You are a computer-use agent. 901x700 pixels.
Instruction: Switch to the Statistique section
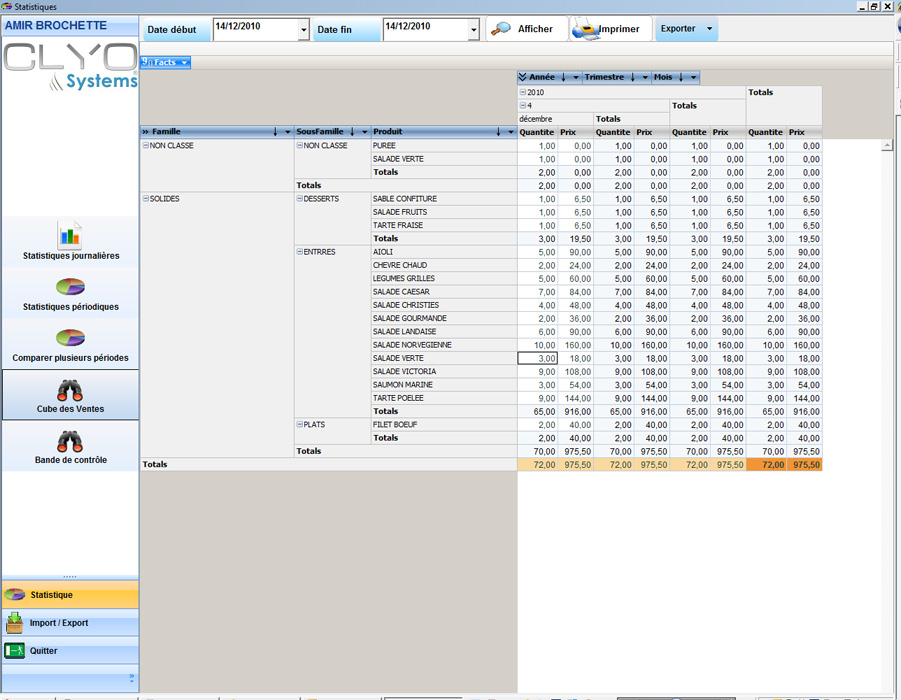(70, 595)
